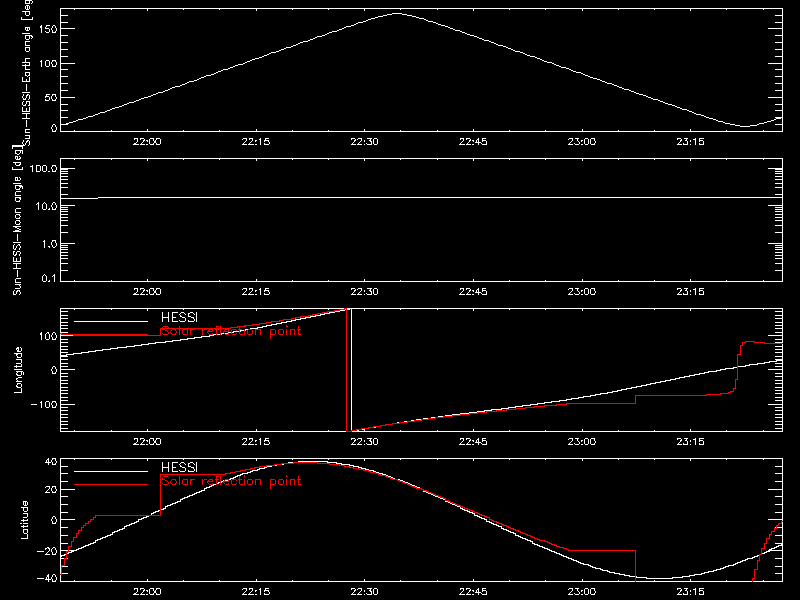Click the 150 tick on Sun-HESSI-Earth angle axis

(x=47, y=29)
